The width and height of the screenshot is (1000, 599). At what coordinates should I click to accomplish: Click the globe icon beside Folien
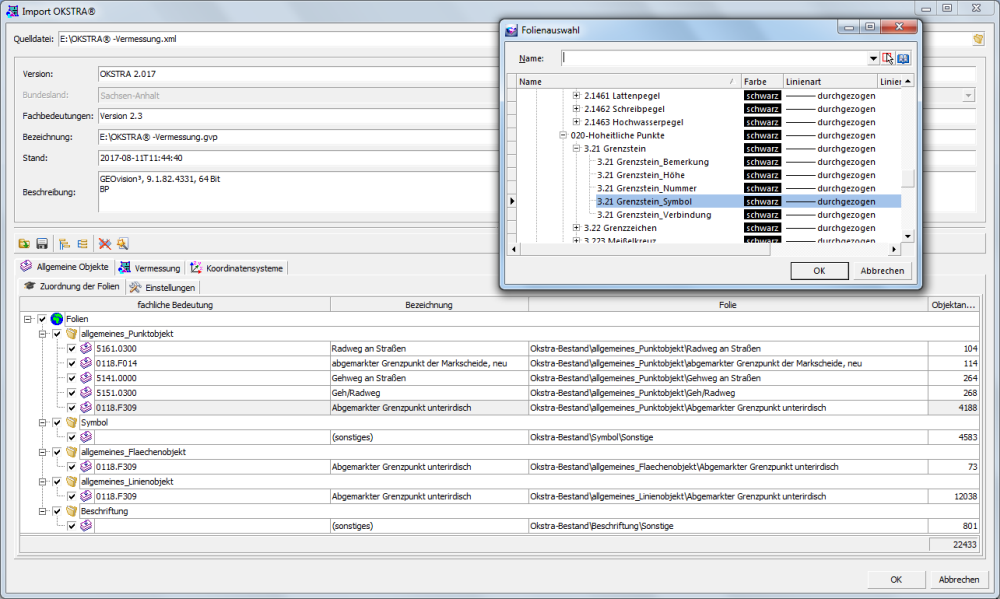pyautogui.click(x=57, y=319)
